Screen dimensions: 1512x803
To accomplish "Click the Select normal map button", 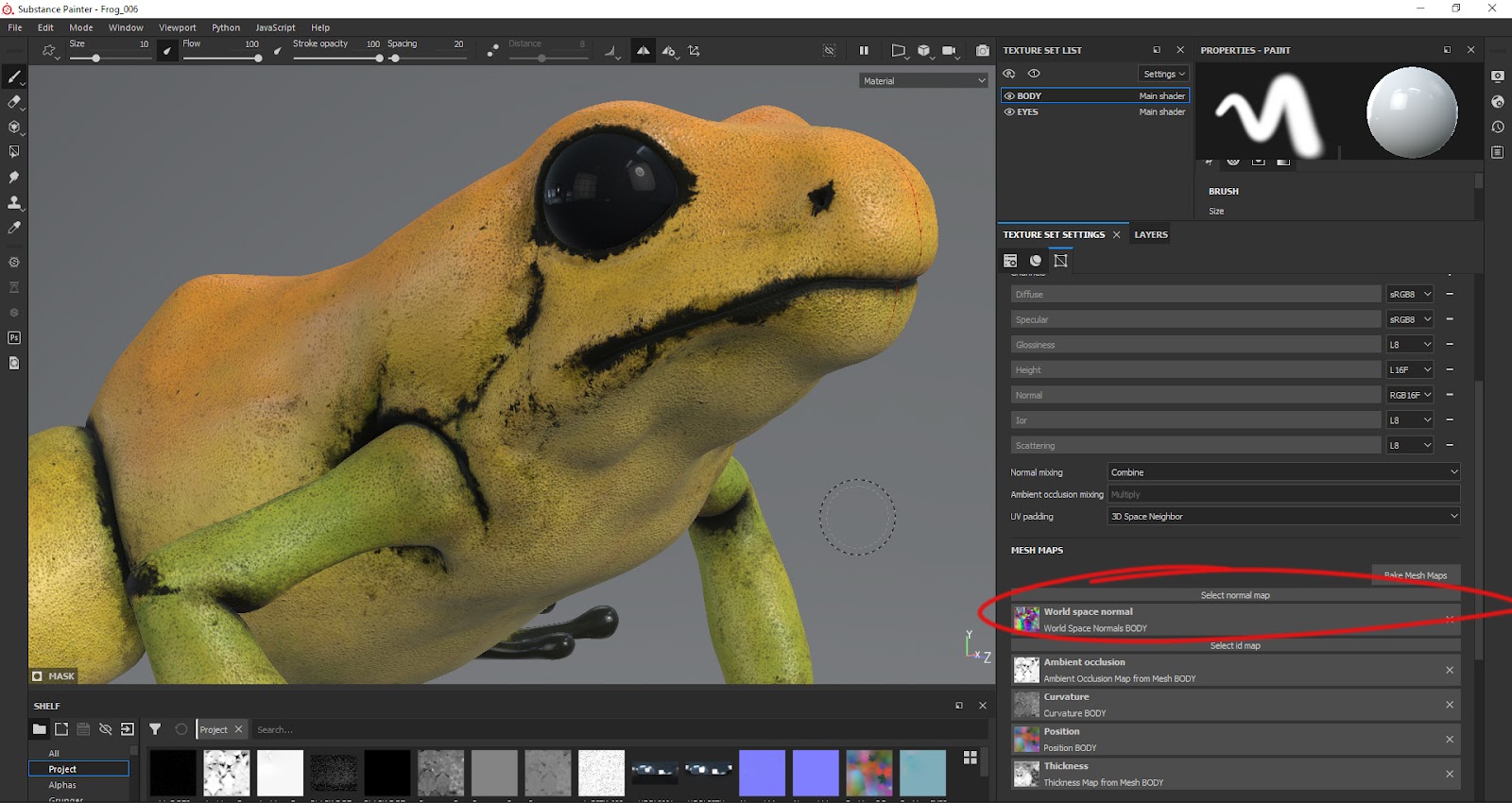I will tap(1234, 595).
